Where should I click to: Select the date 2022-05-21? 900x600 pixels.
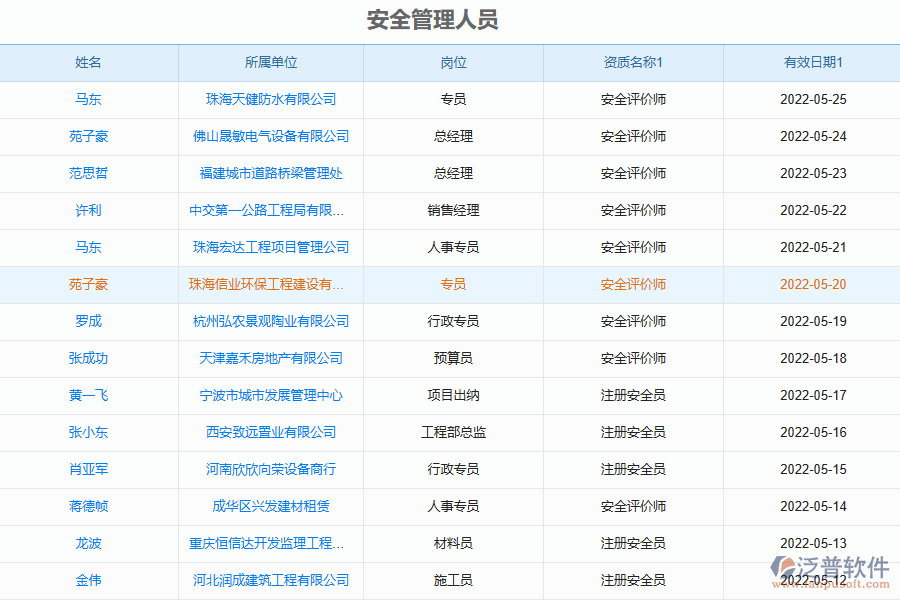coord(813,247)
